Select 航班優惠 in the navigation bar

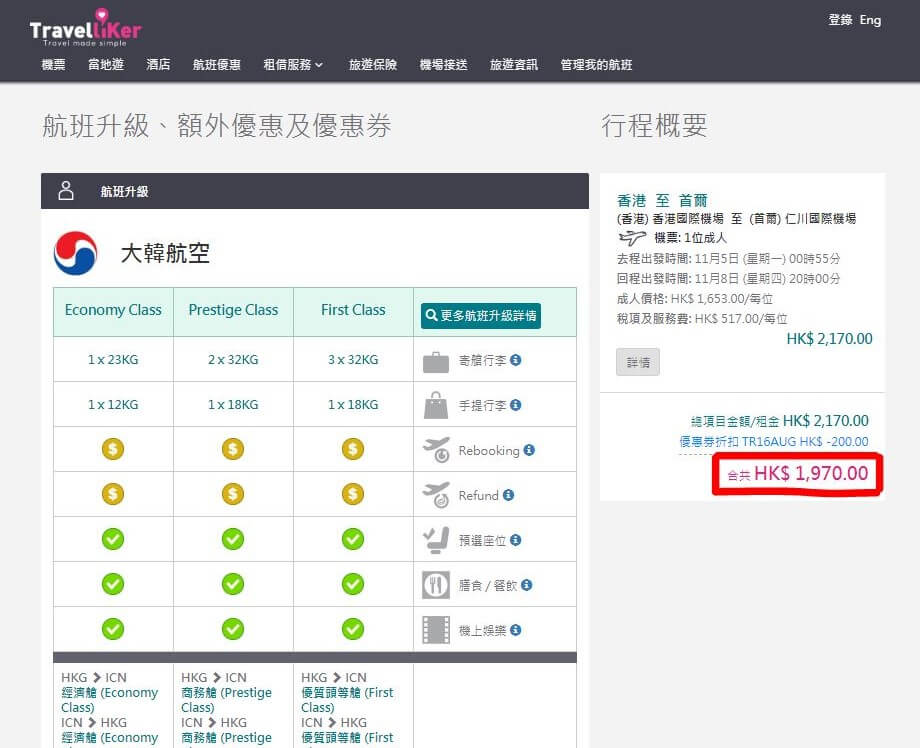[217, 65]
